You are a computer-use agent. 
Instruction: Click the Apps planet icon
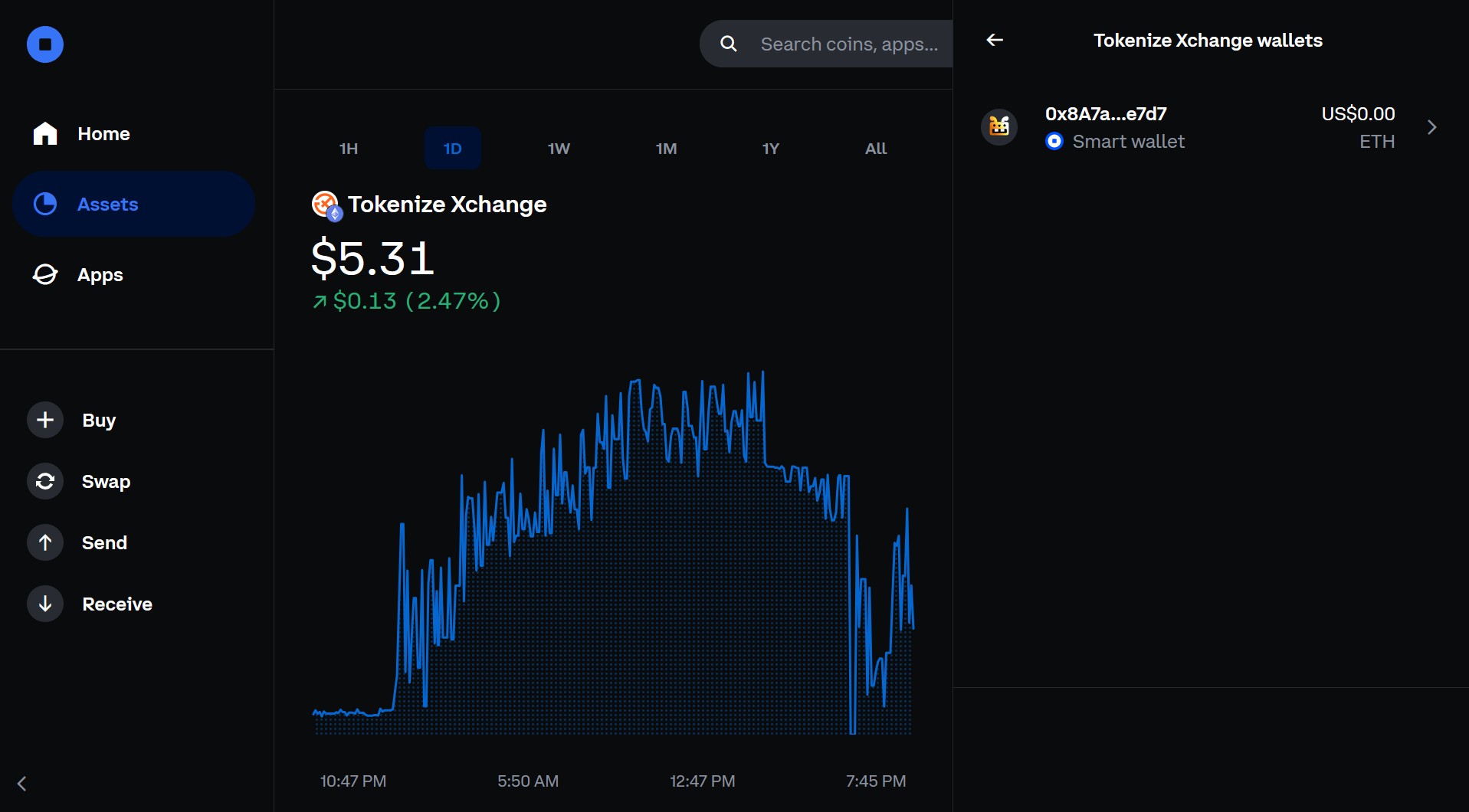[x=45, y=274]
